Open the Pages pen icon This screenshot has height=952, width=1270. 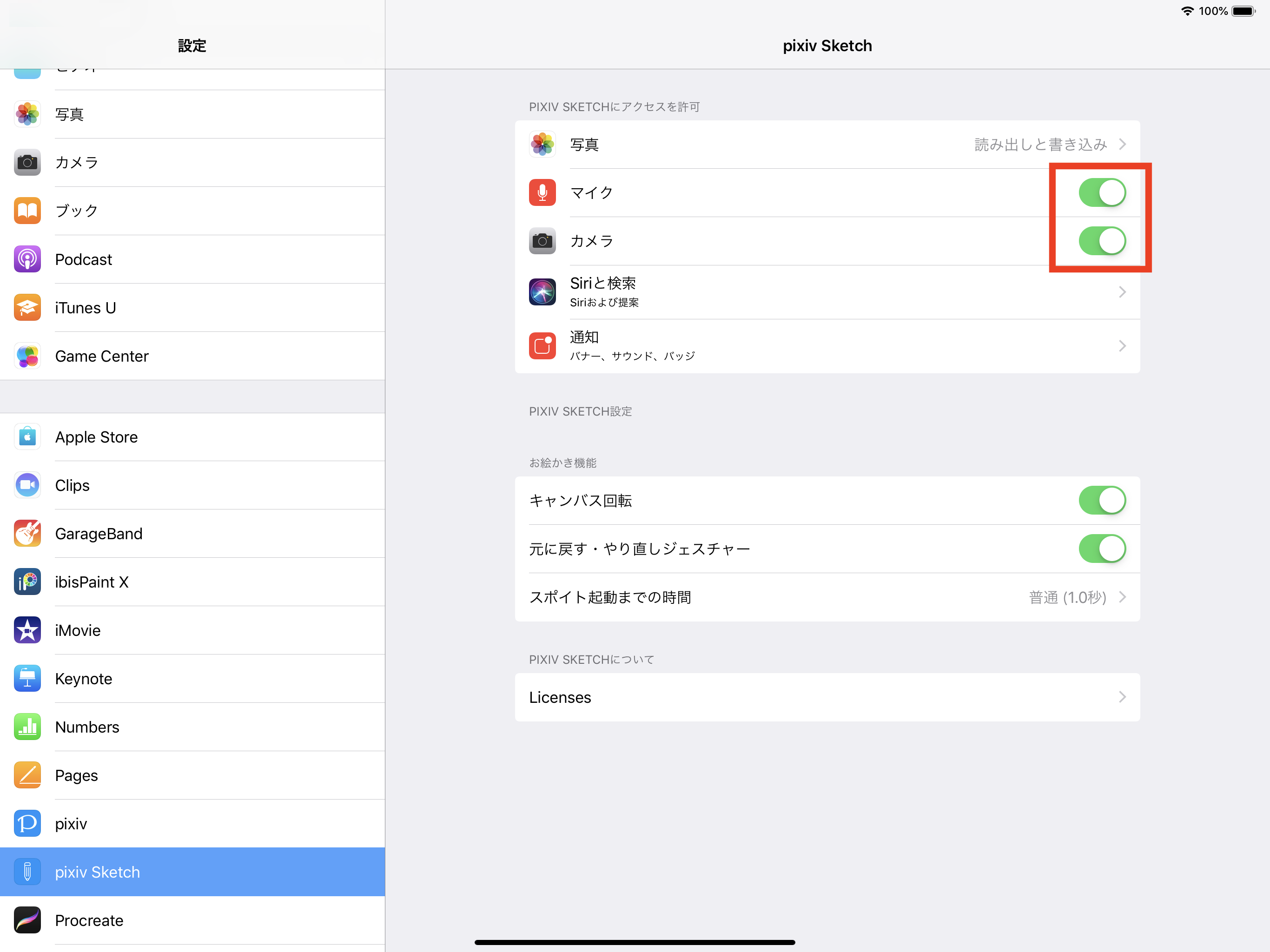pyautogui.click(x=27, y=774)
